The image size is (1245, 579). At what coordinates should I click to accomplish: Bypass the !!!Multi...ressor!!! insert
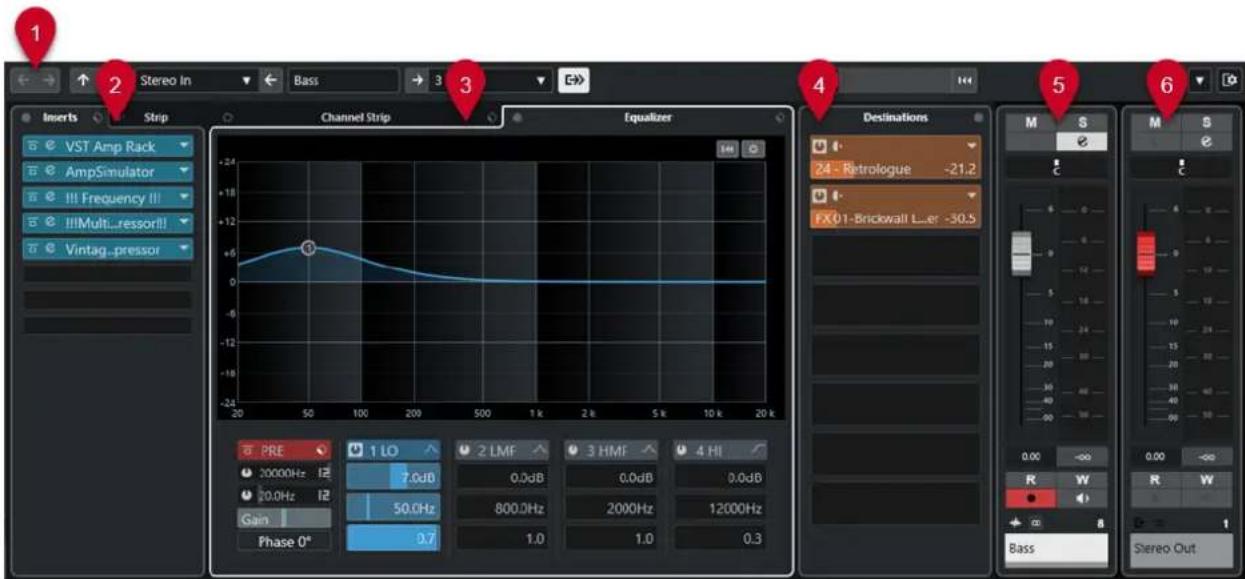pyautogui.click(x=32, y=223)
